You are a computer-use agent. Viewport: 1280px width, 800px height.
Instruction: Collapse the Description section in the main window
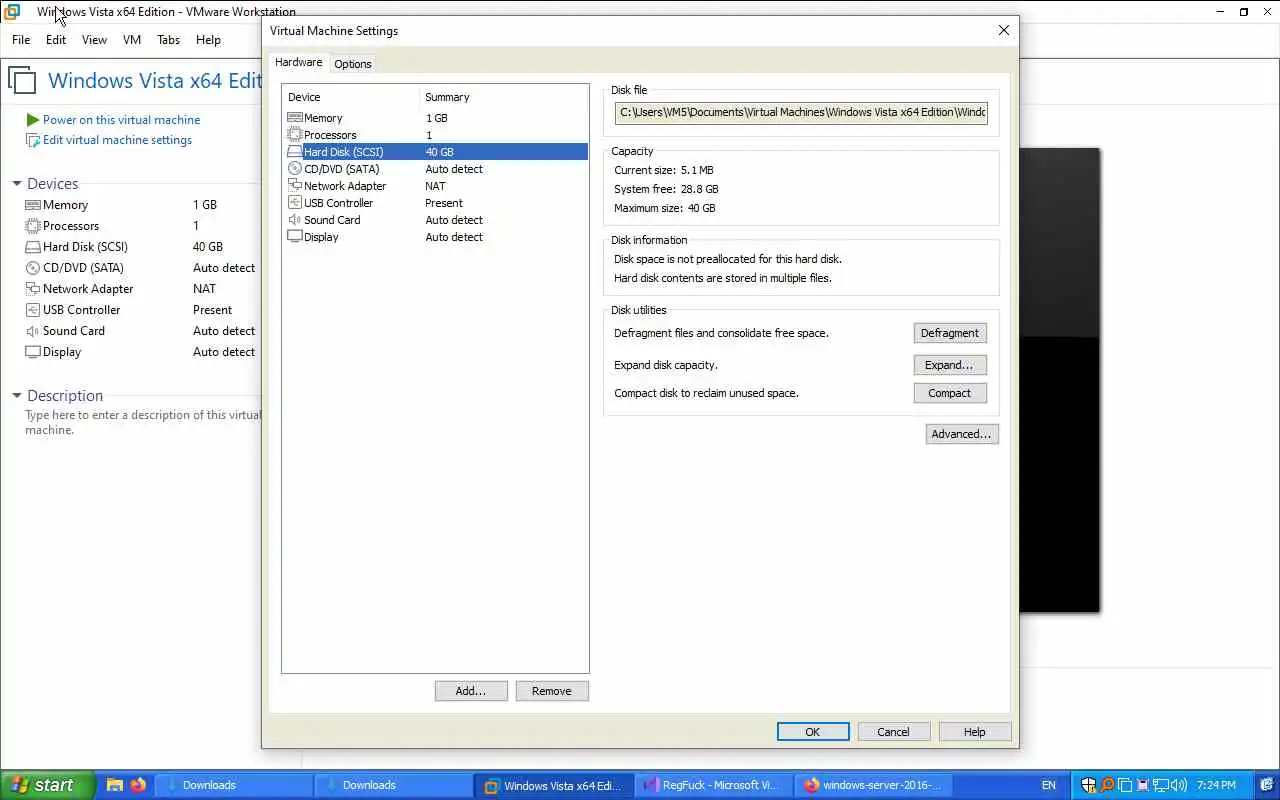17,396
